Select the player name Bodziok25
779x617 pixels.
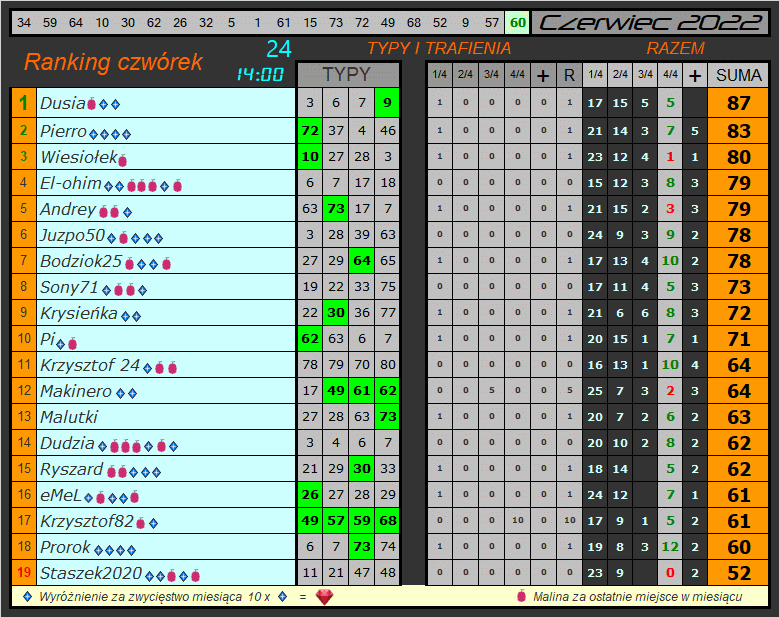point(81,261)
